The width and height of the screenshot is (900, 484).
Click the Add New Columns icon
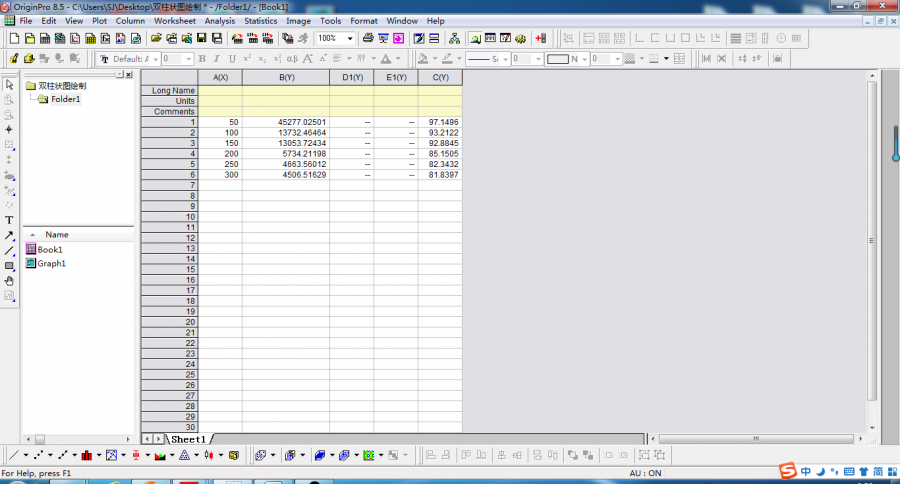pos(541,38)
